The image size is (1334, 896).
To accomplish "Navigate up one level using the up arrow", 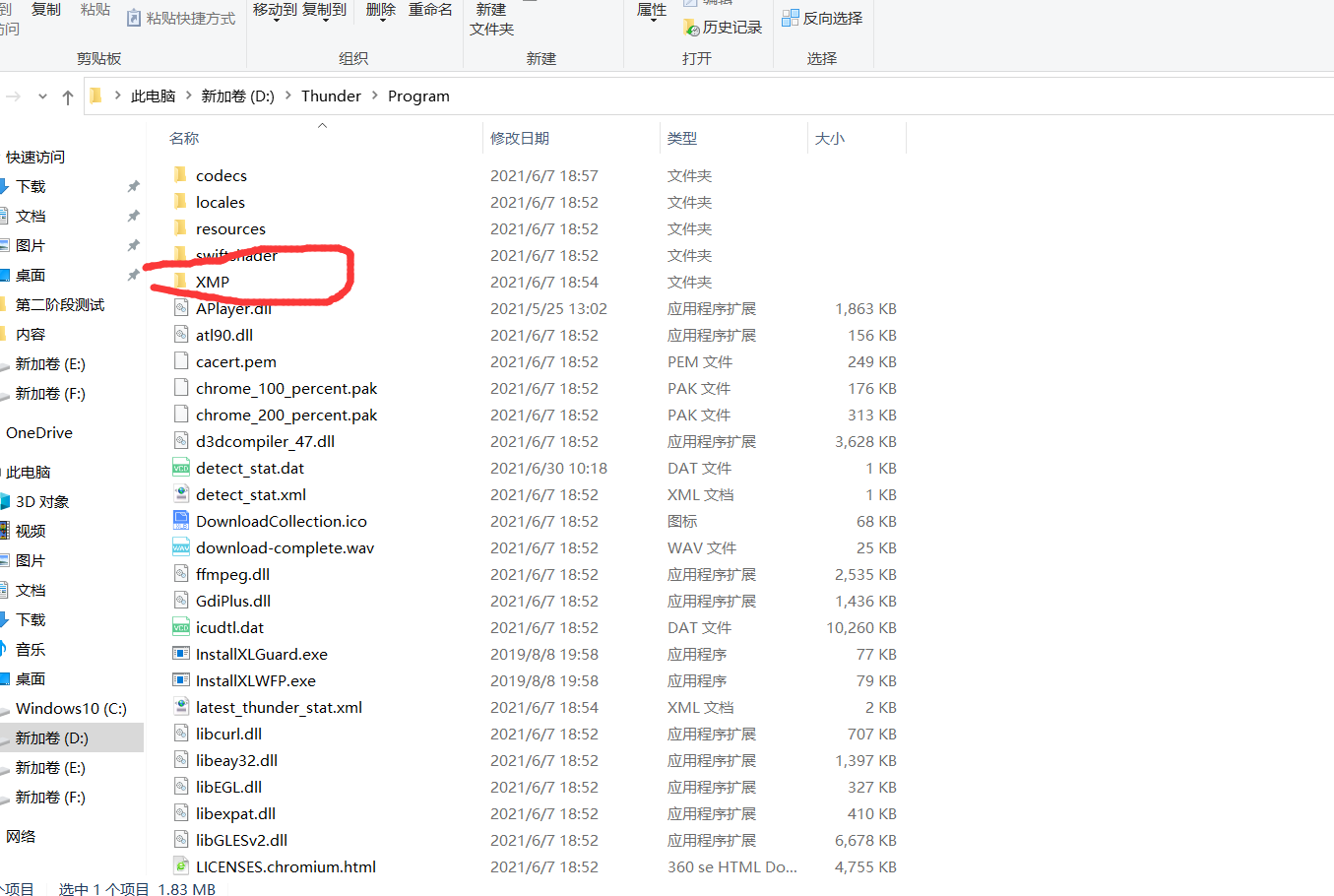I will coord(67,96).
